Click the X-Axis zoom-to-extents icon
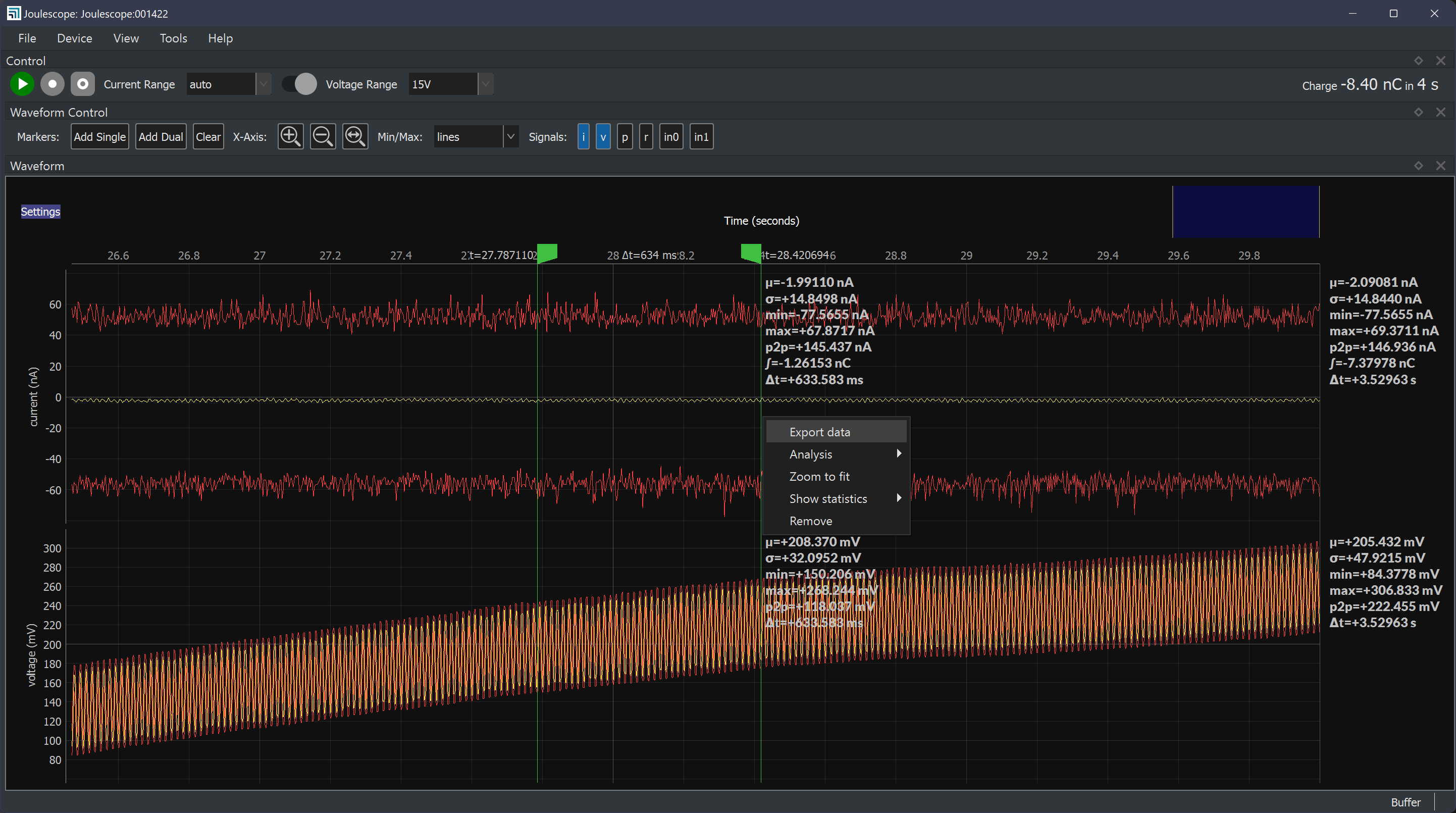 click(x=354, y=136)
